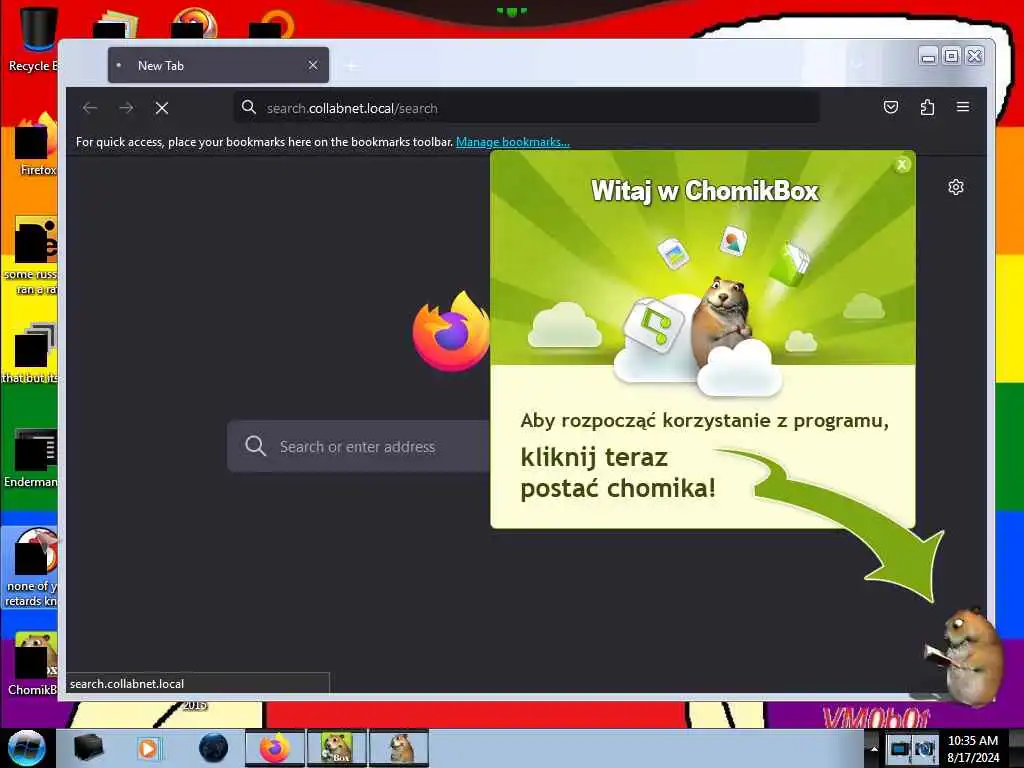Click the hamster character reading a book
The image size is (1024, 768).
pyautogui.click(x=966, y=656)
